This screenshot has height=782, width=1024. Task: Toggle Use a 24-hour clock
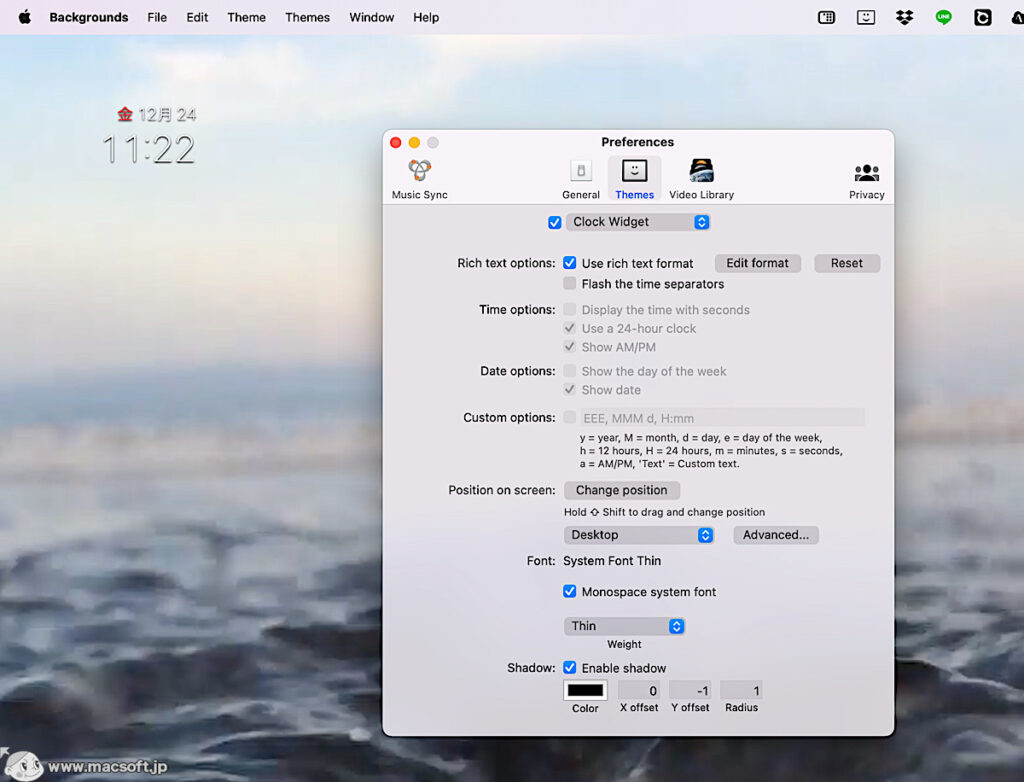[x=569, y=328]
